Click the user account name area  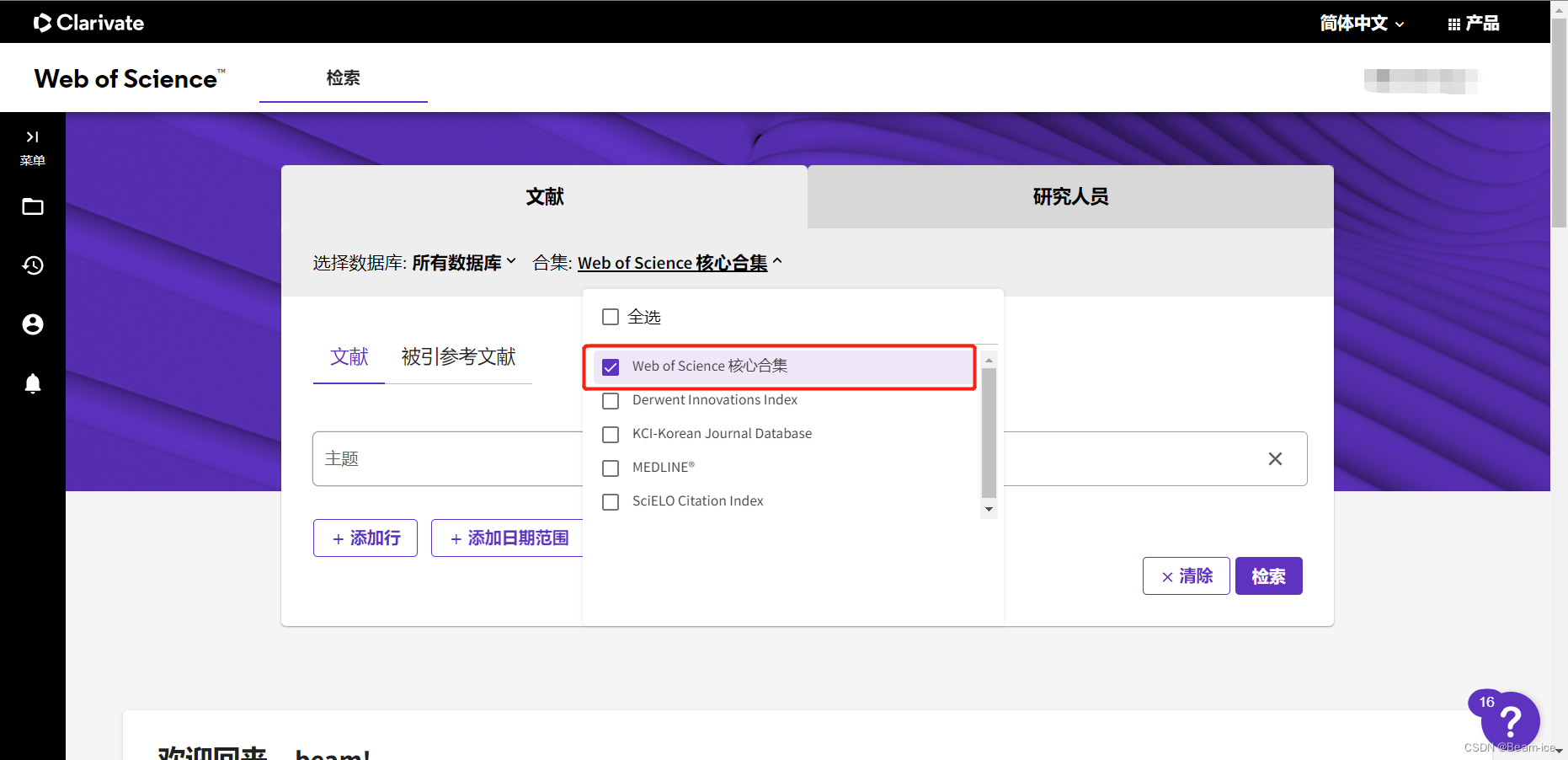pyautogui.click(x=1421, y=81)
